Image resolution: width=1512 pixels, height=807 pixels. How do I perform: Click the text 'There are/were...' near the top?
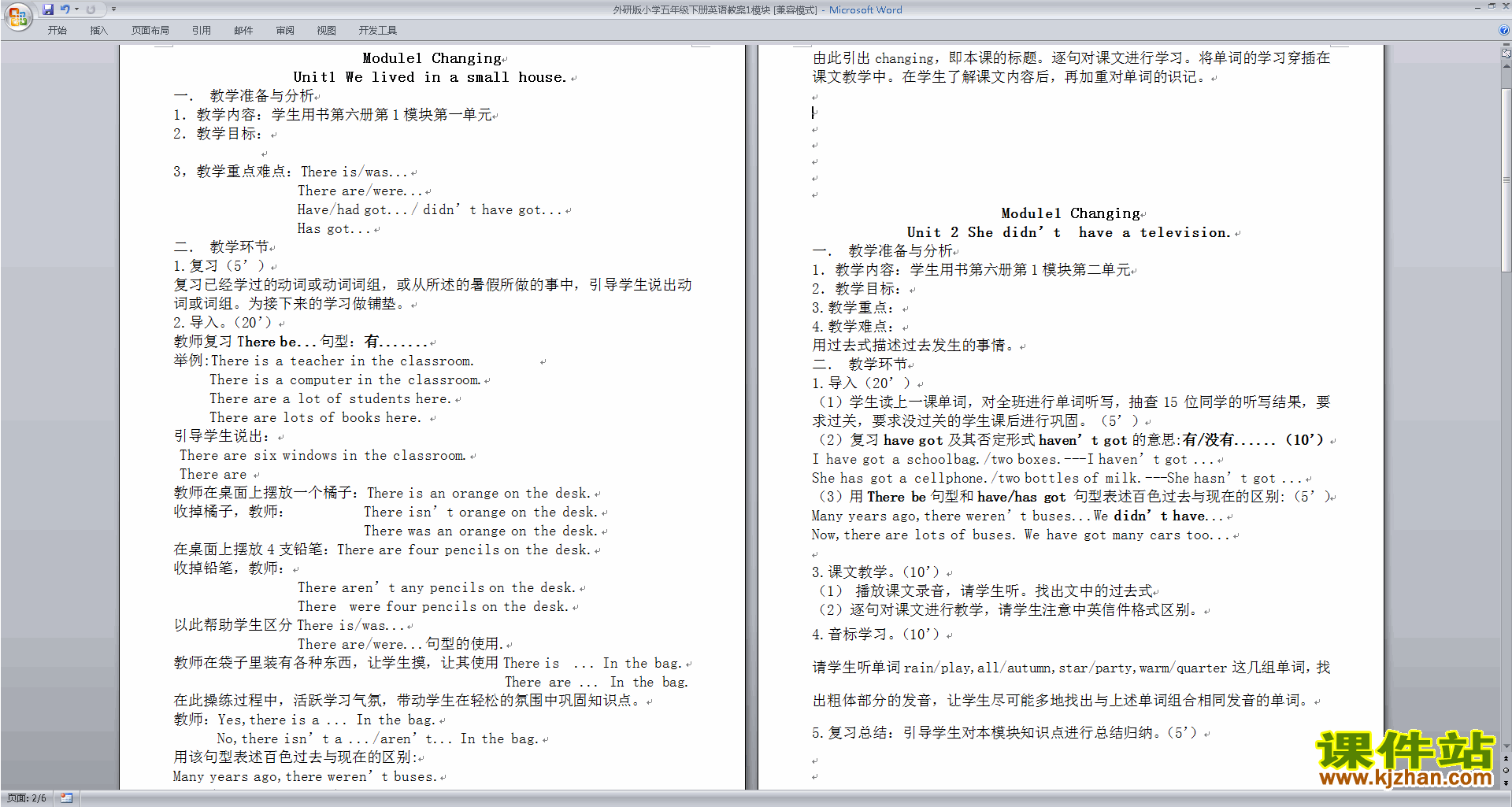[360, 191]
